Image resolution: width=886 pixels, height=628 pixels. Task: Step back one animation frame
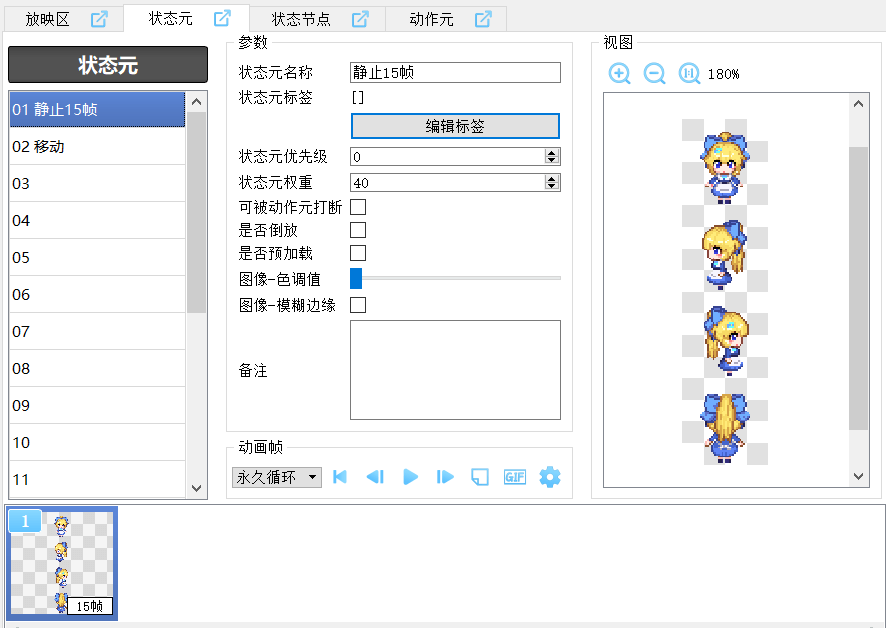[x=375, y=477]
